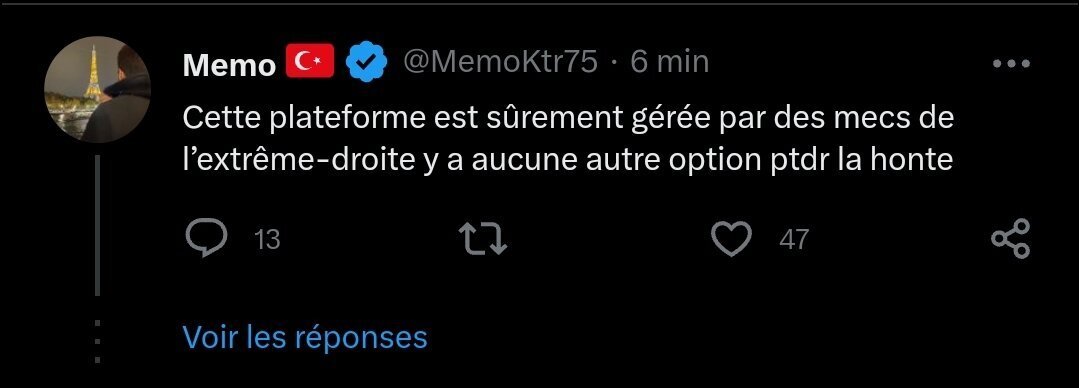Screen dimensions: 1079x388
Task: Click the word extrême-droite in the tweet
Action: pyautogui.click(x=299, y=161)
